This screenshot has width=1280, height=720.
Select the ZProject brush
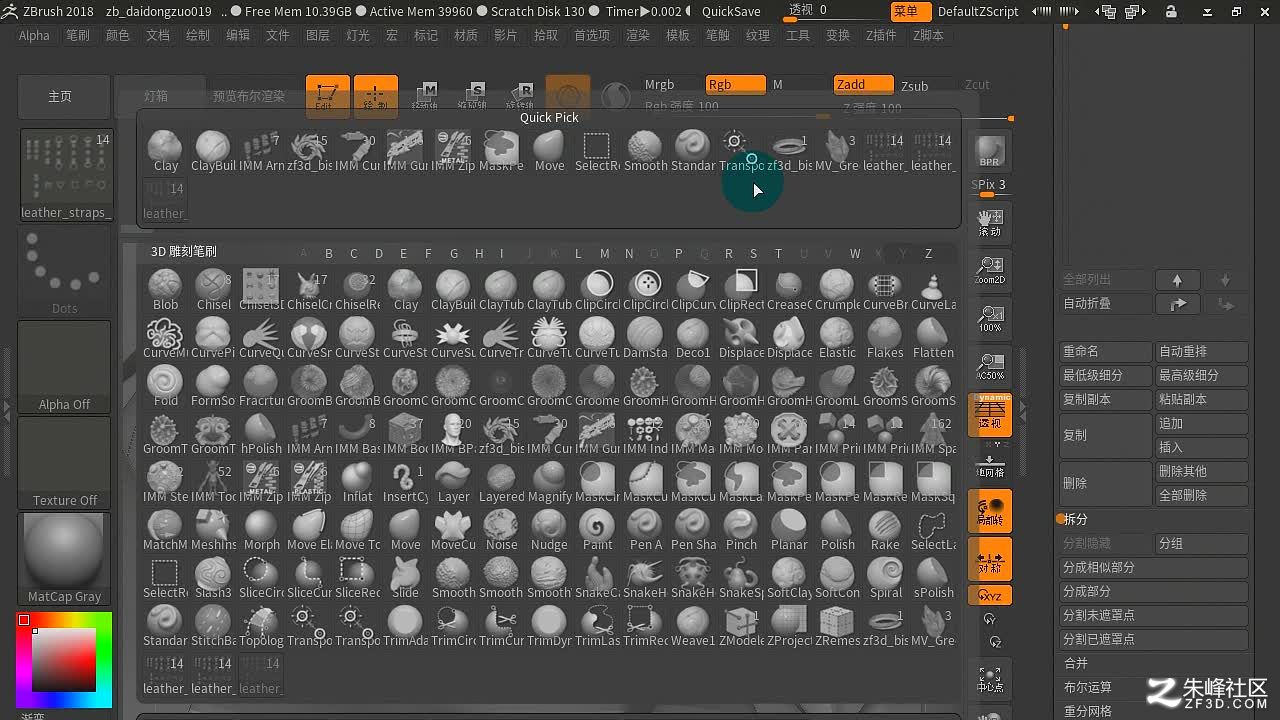(x=789, y=626)
